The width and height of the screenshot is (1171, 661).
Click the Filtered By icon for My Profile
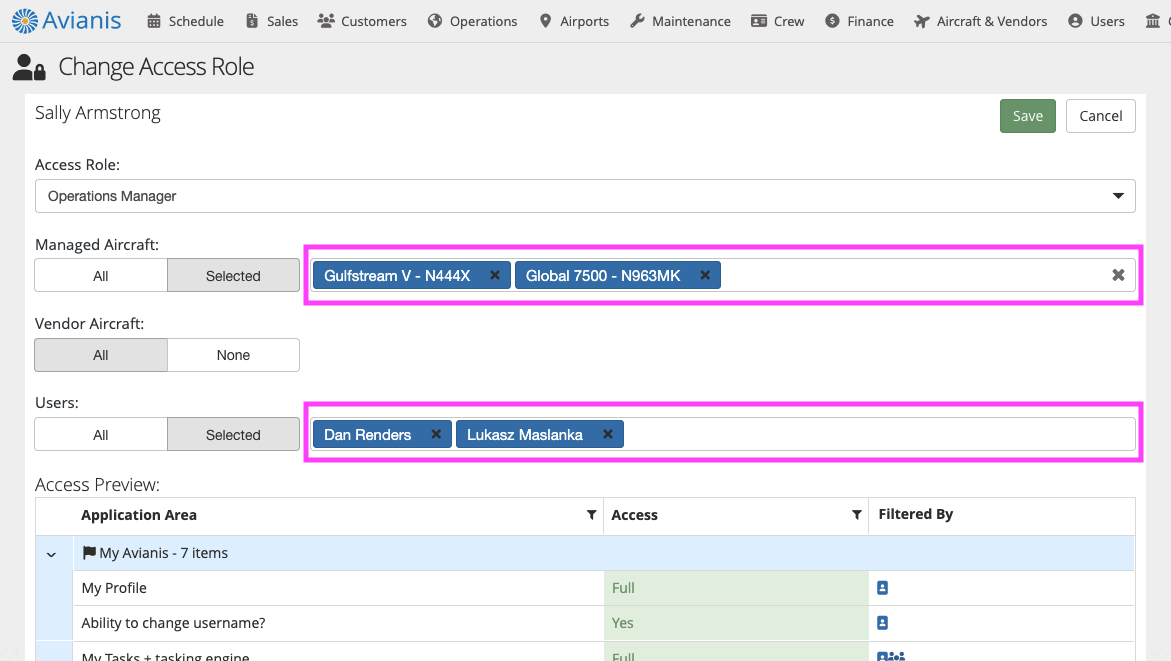[882, 588]
